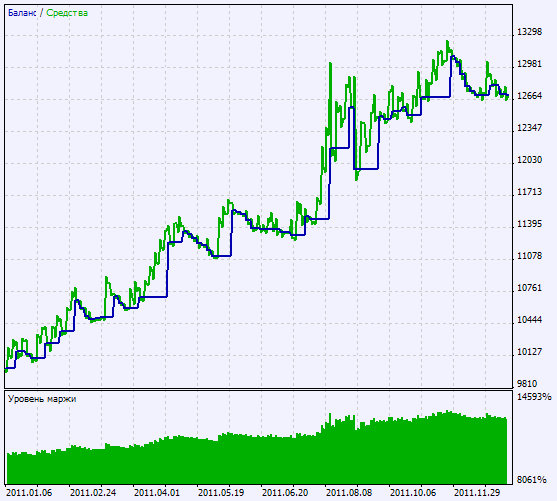The height and width of the screenshot is (501, 557).
Task: Select the 10127 price axis value
Action: pyautogui.click(x=529, y=352)
